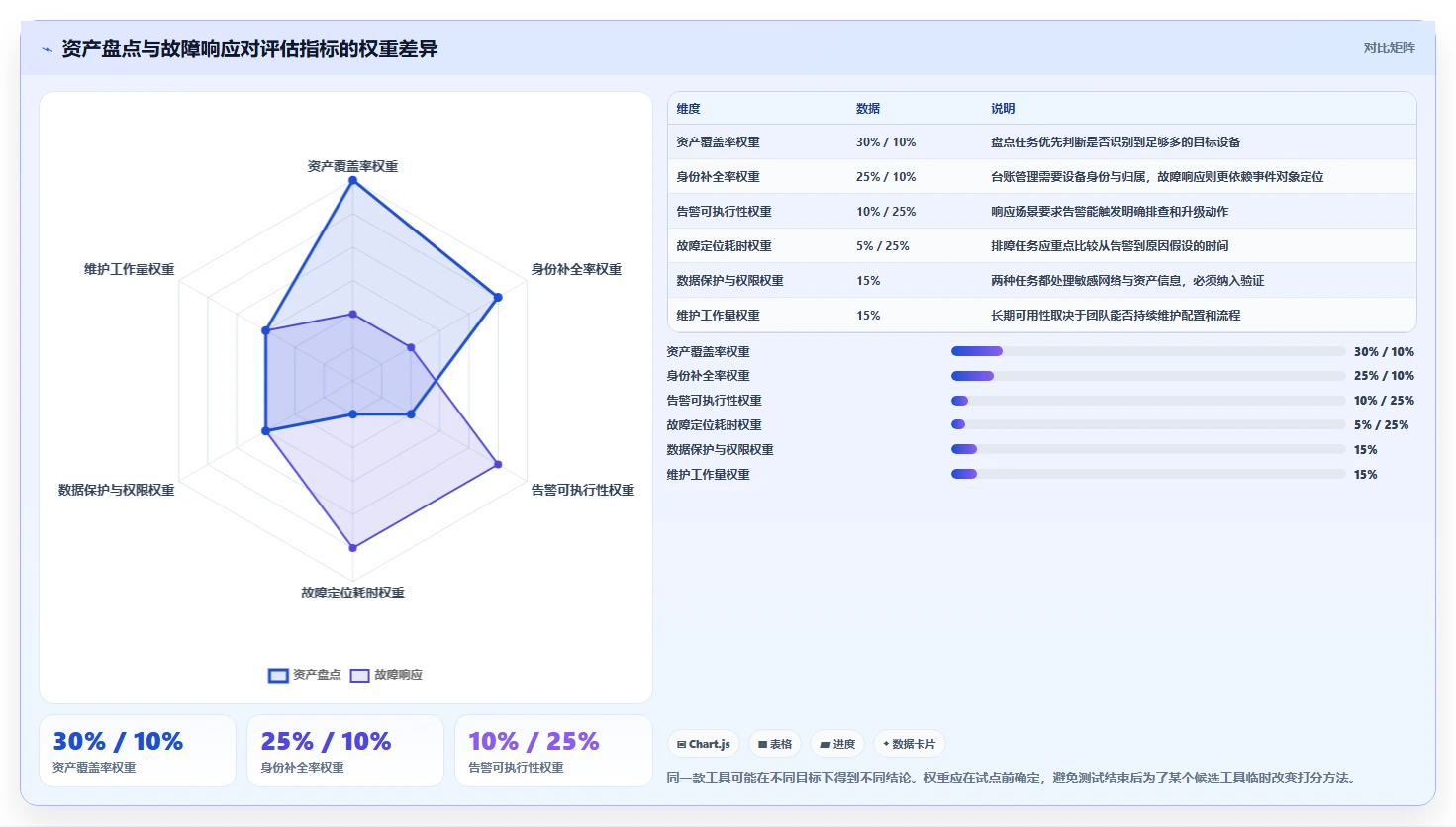Select the 表格 chip
Viewport: 1456px width, 827px height.
[775, 744]
